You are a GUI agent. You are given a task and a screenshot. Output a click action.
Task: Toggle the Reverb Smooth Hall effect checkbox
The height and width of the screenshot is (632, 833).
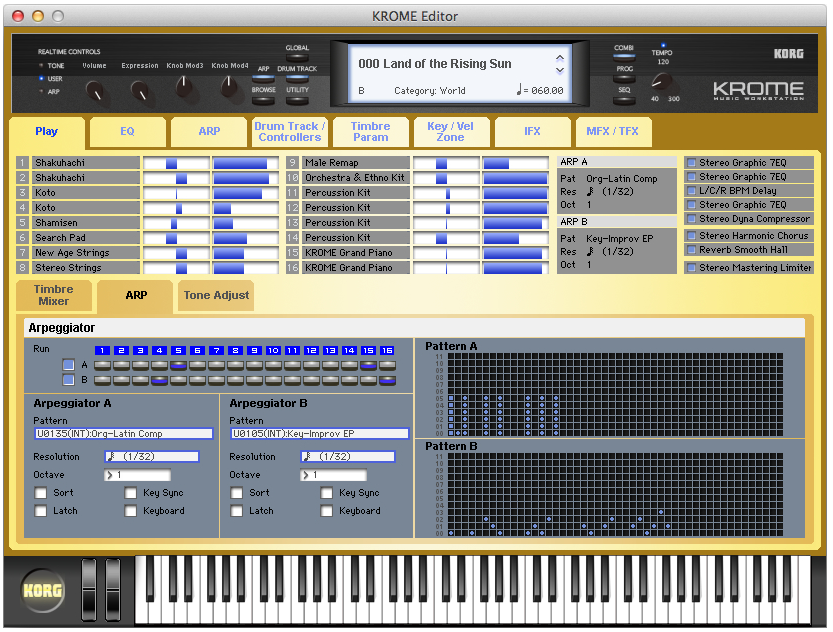[x=692, y=250]
